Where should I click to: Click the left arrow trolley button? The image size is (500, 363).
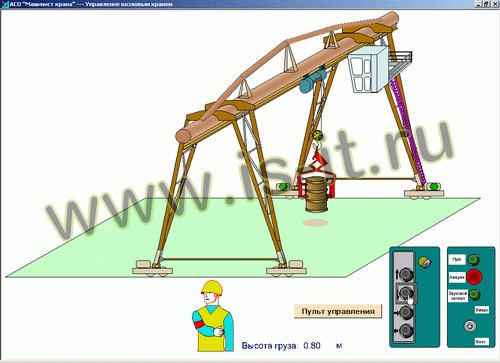pos(406,331)
